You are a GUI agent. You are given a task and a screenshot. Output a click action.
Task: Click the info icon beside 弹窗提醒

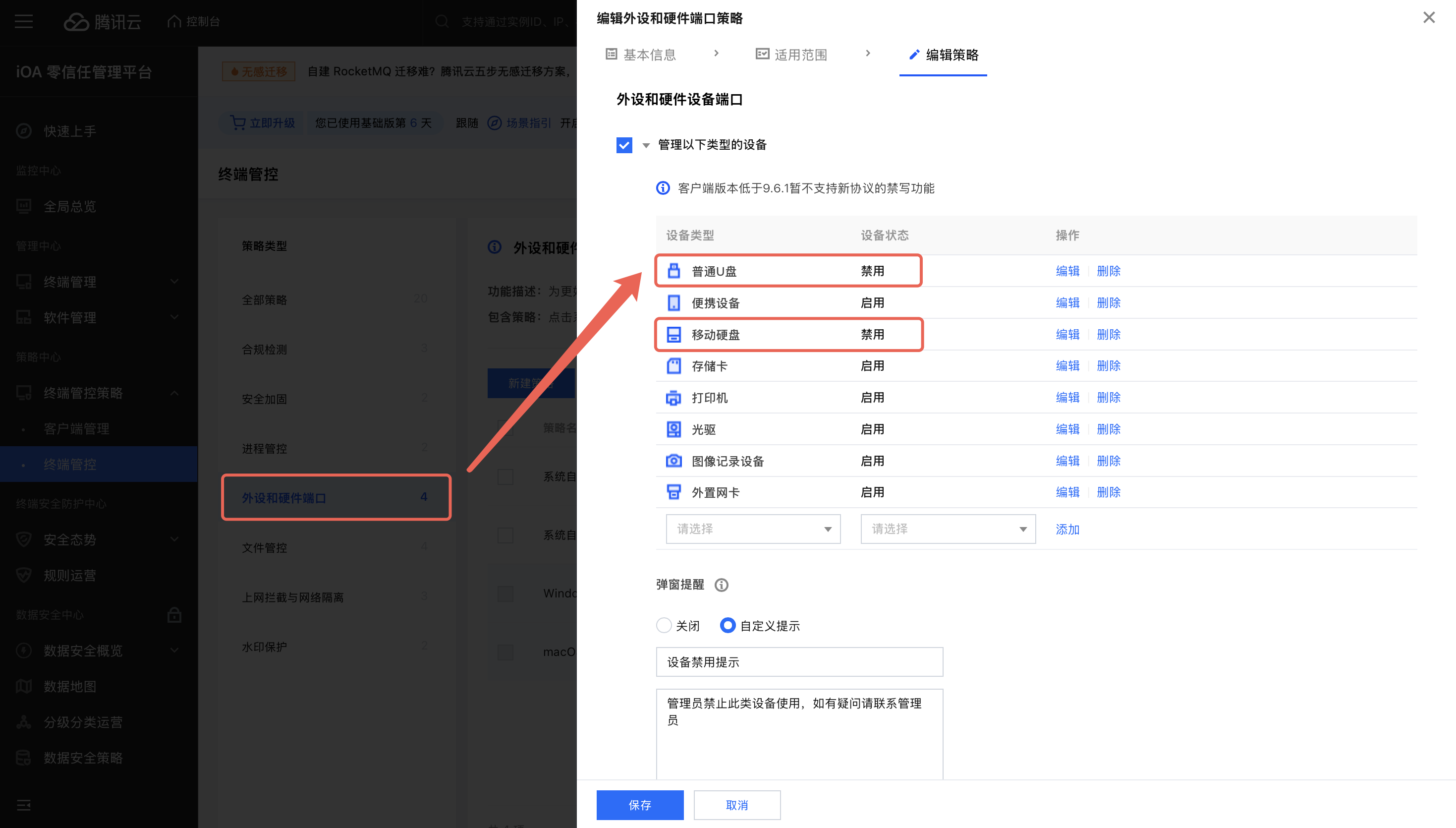(x=721, y=585)
